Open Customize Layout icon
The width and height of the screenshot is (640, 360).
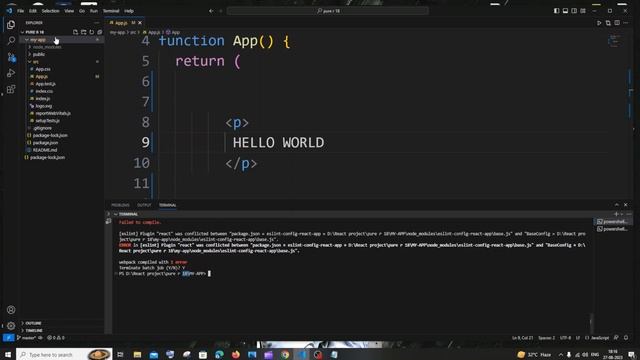583,11
